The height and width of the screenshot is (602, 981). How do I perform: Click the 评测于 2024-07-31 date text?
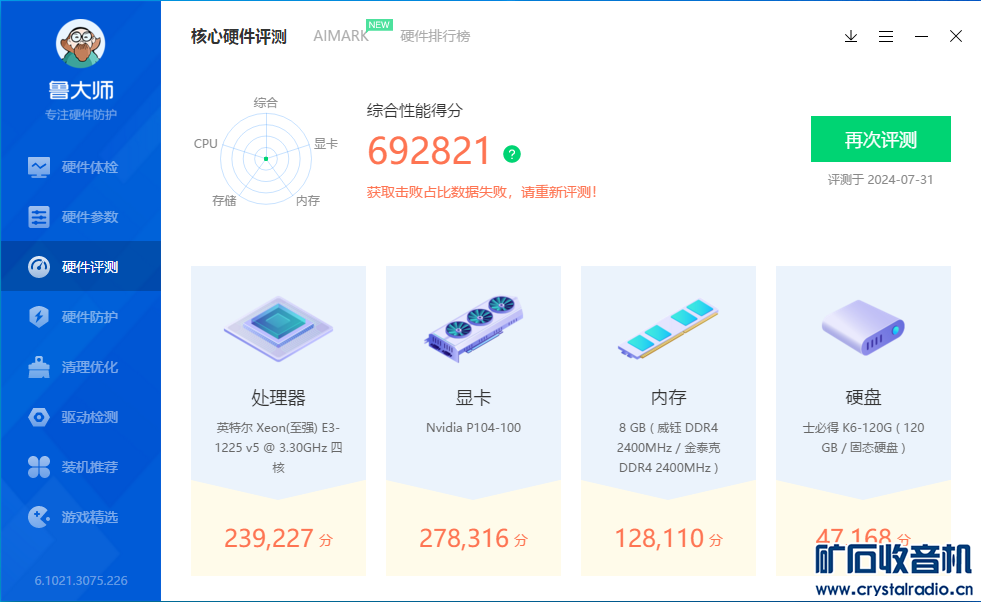(x=880, y=180)
